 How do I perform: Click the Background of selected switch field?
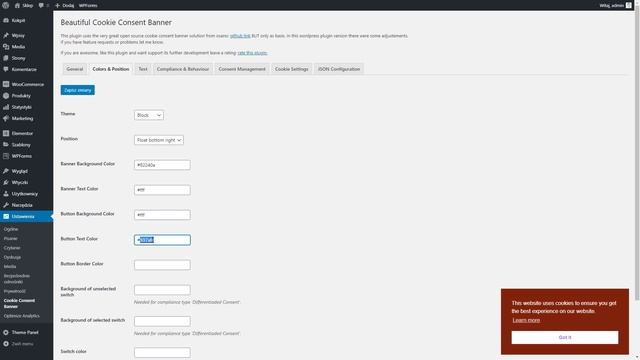click(x=162, y=321)
